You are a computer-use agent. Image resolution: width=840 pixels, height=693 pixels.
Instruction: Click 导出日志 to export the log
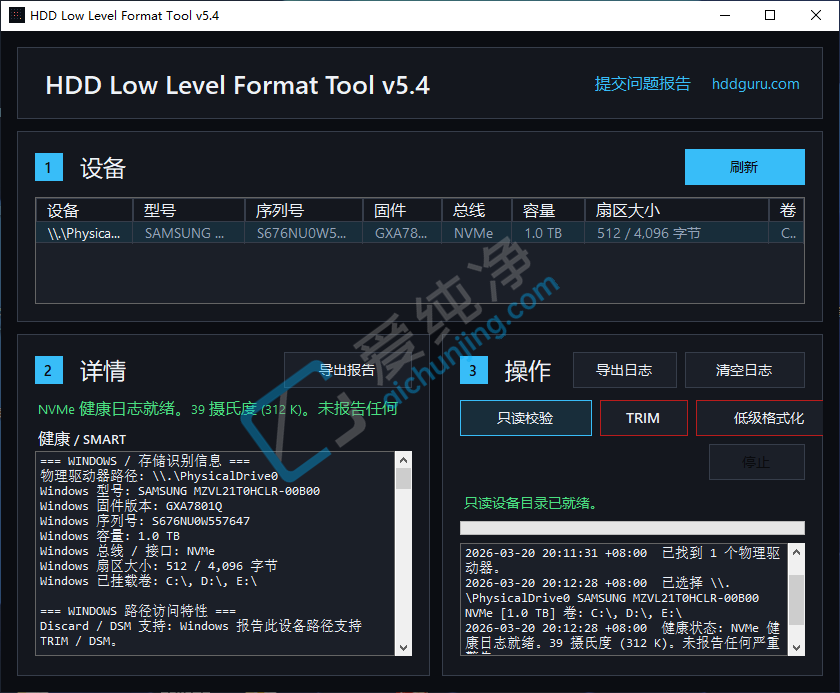point(625,370)
